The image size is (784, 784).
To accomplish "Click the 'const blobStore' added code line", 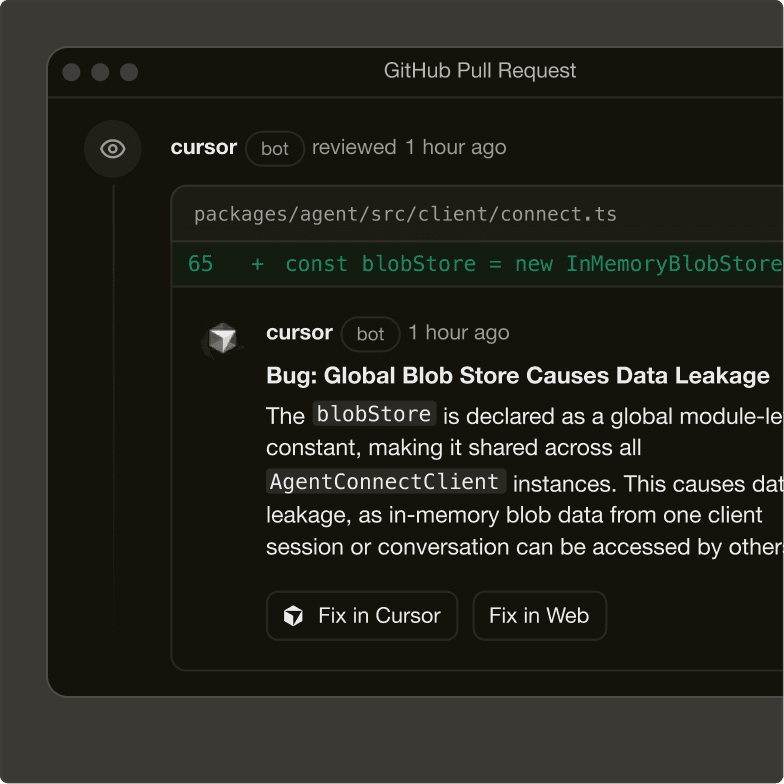I will [x=478, y=264].
